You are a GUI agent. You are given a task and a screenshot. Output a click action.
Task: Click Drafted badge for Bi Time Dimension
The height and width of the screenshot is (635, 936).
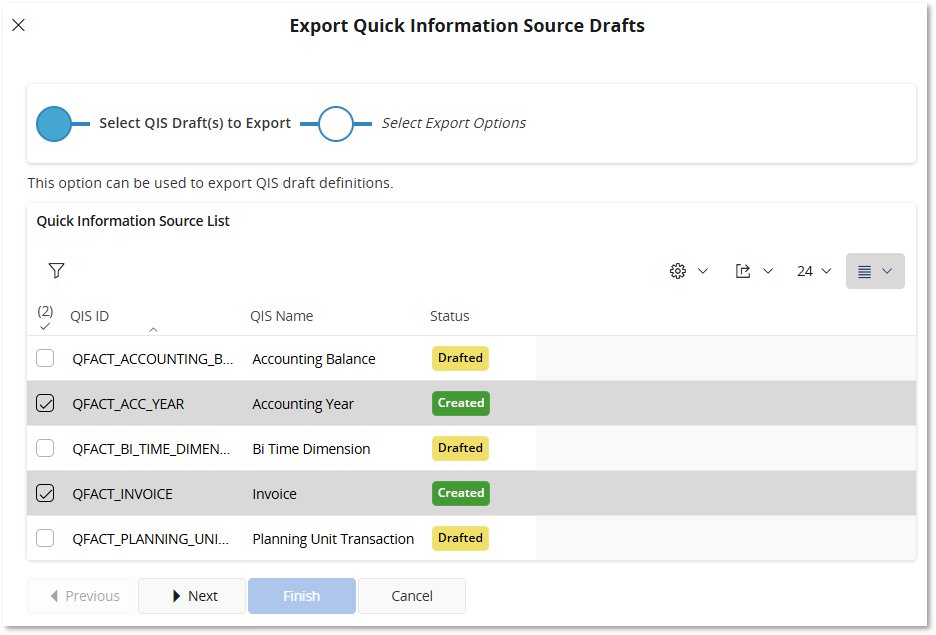[460, 448]
